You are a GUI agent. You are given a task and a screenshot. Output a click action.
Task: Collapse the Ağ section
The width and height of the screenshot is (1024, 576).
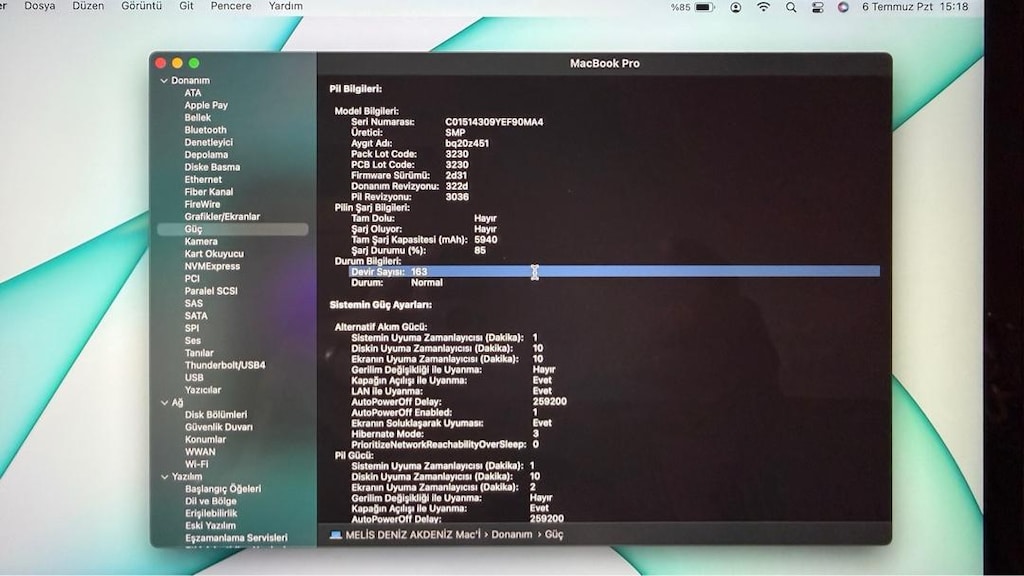click(x=164, y=403)
